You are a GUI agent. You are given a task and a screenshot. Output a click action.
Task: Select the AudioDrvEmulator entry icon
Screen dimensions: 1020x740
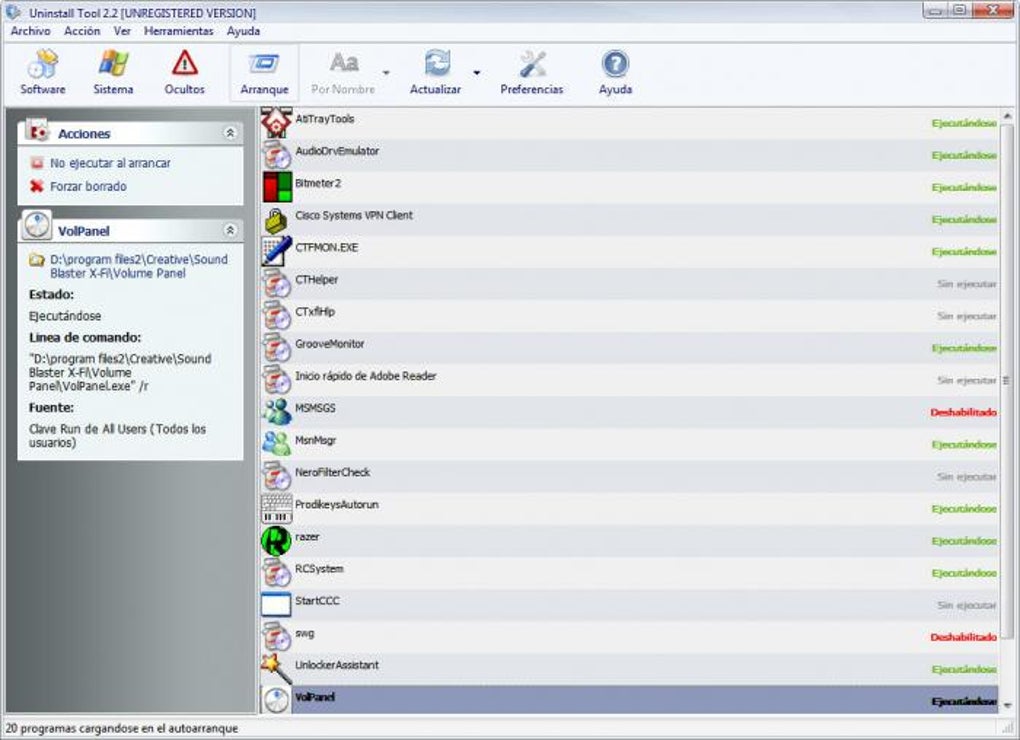(276, 155)
